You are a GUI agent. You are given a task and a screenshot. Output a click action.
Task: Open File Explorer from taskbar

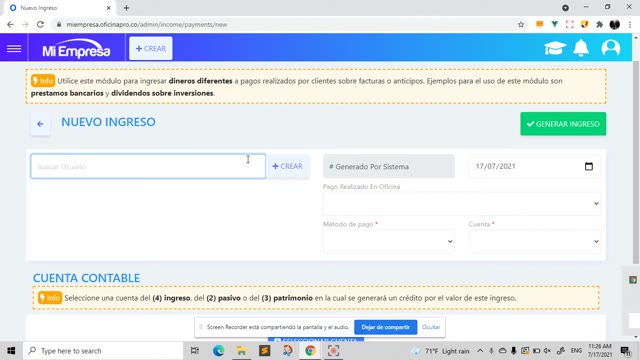(241, 351)
